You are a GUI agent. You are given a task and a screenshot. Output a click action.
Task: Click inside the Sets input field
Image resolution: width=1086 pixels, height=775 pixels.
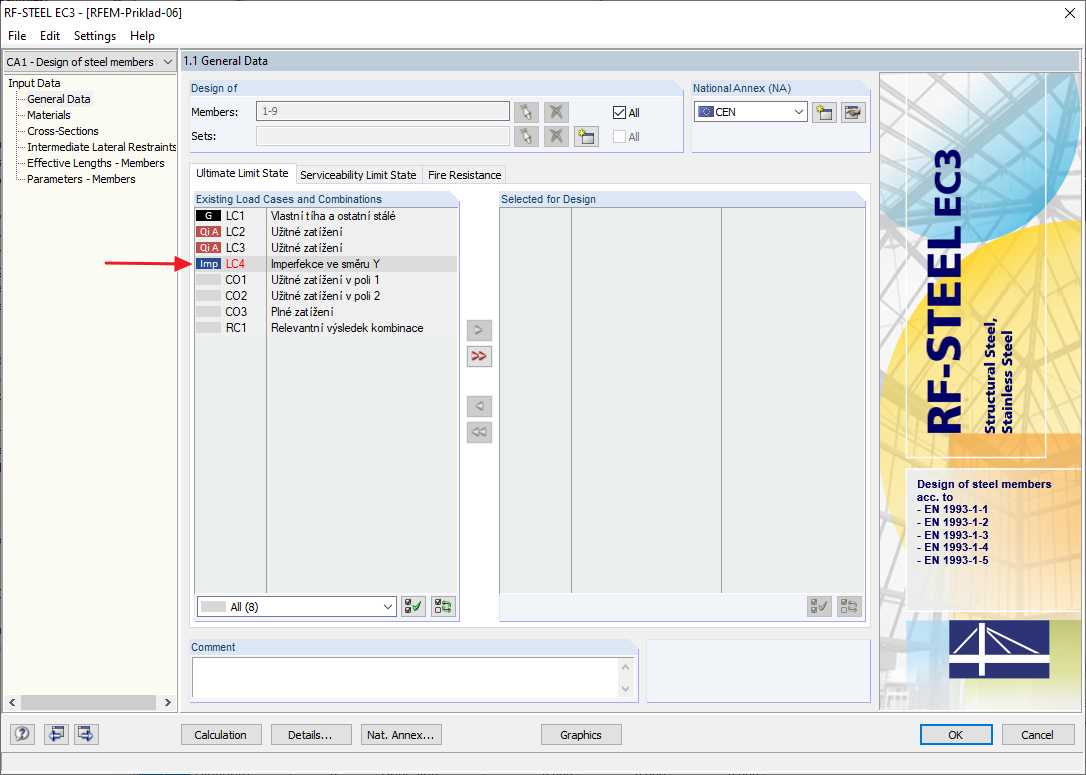(383, 136)
